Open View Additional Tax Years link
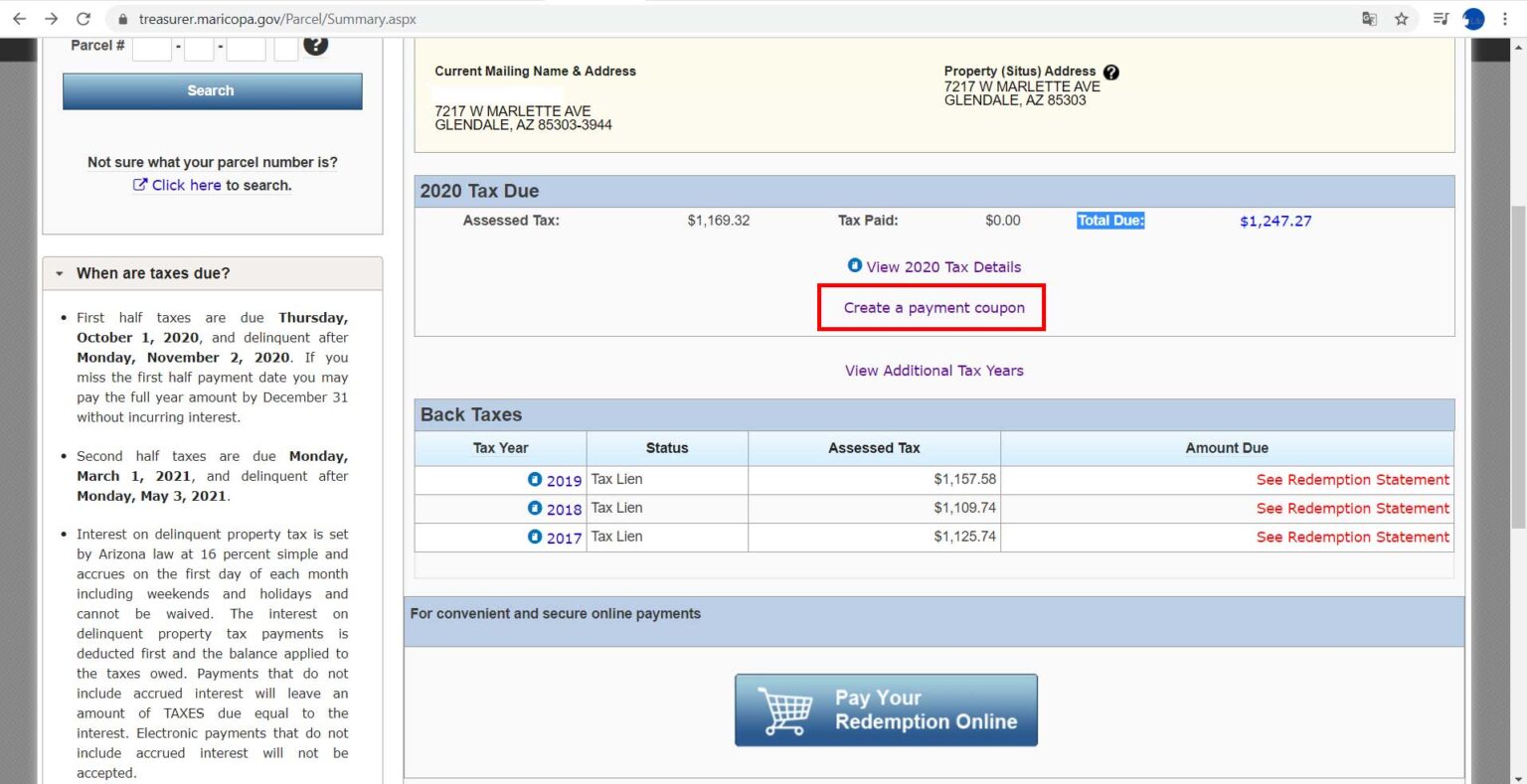1527x784 pixels. [933, 371]
